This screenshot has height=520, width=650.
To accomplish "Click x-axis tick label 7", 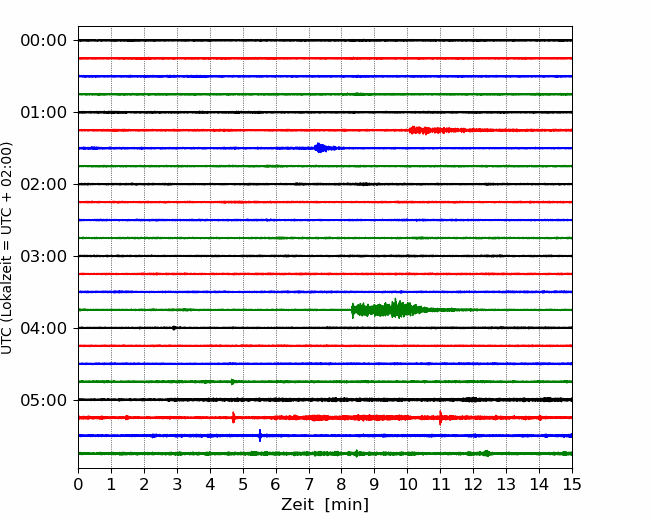I will tap(309, 484).
